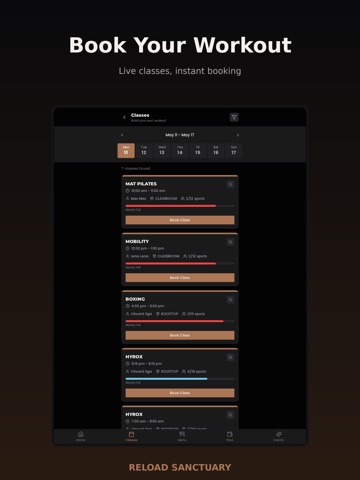Click the spots count on Boxing card

click(193, 314)
